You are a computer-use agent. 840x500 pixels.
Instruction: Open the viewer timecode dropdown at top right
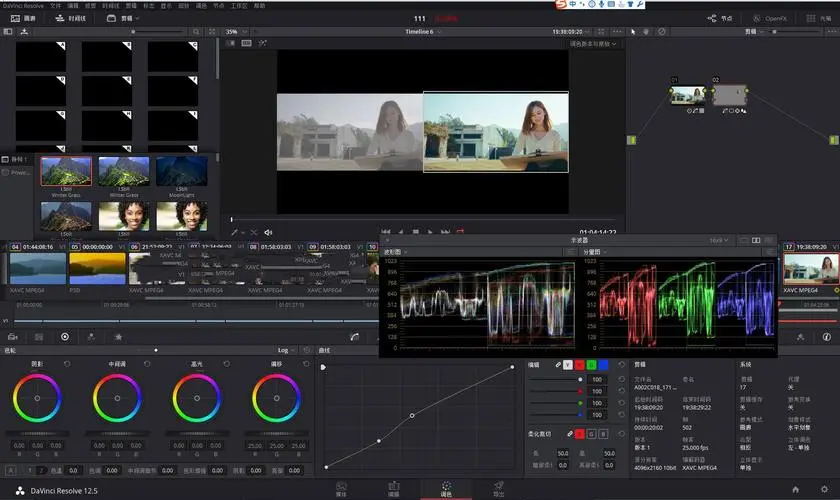click(x=571, y=32)
